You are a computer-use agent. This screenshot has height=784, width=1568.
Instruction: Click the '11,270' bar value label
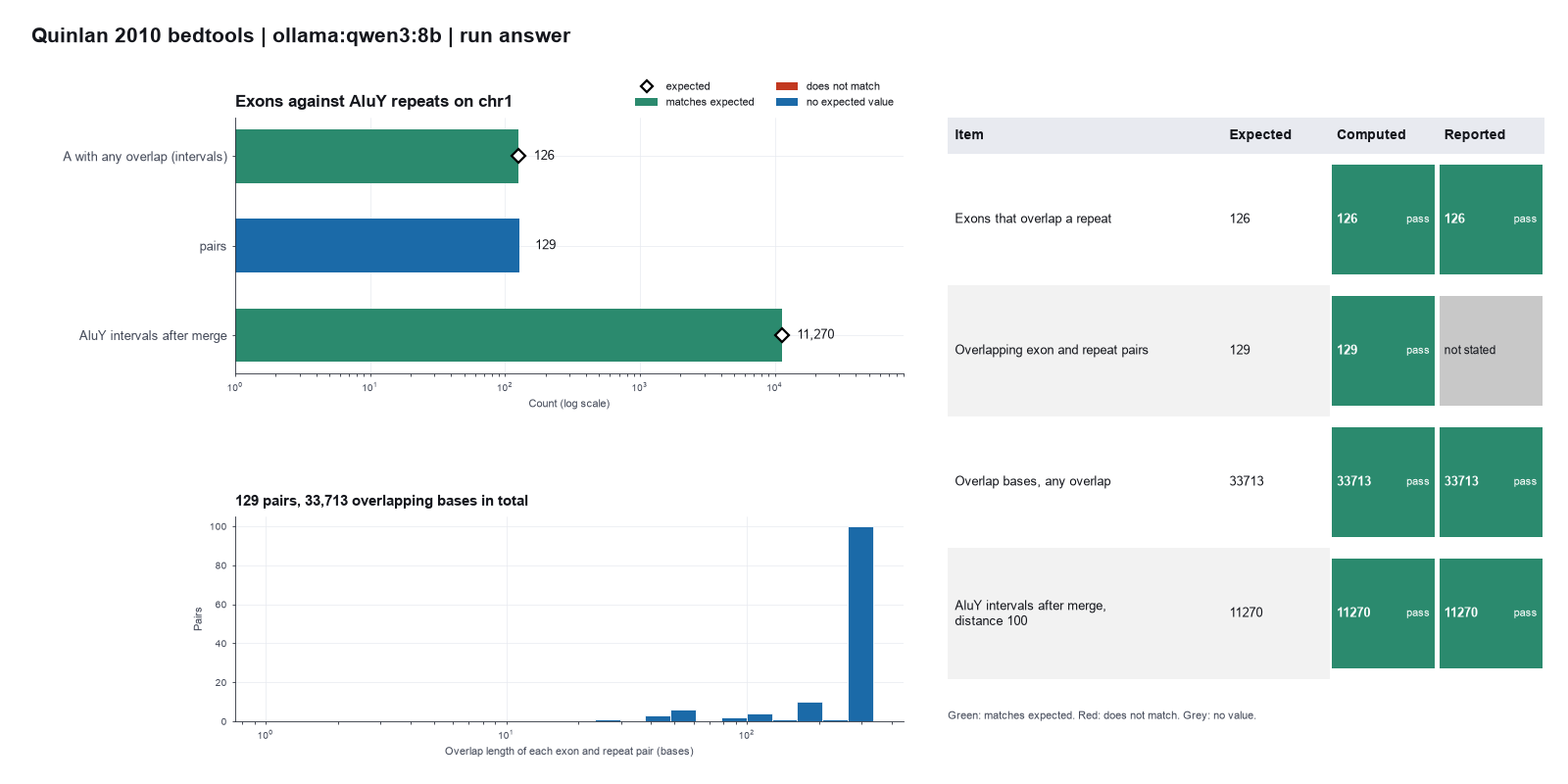815,334
